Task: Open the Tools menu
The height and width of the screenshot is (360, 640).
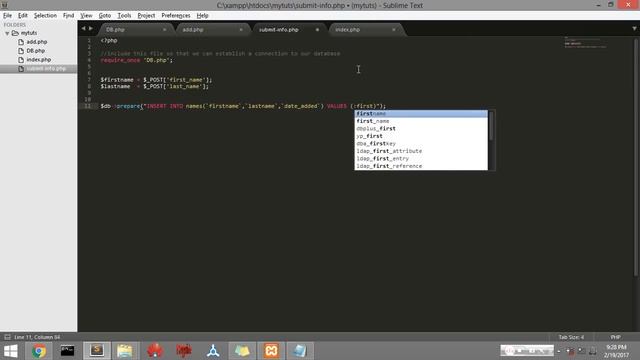Action: (x=124, y=16)
